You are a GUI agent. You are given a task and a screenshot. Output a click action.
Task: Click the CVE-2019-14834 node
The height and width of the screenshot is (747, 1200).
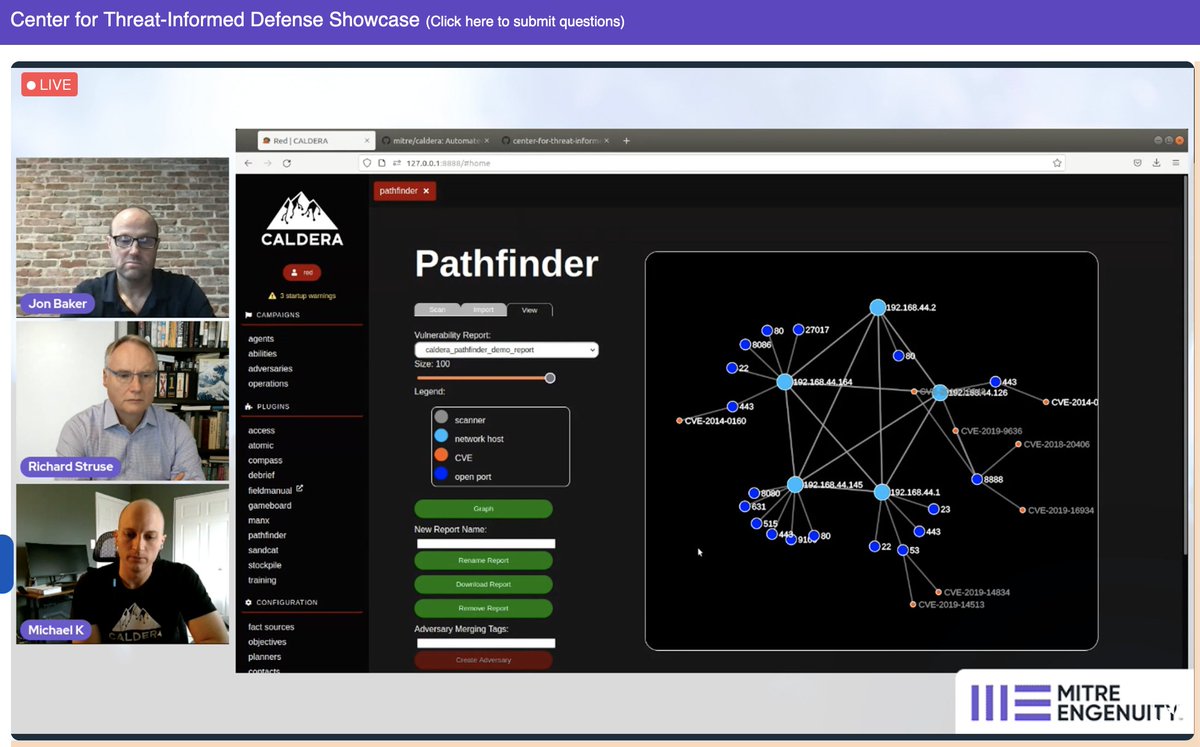938,592
